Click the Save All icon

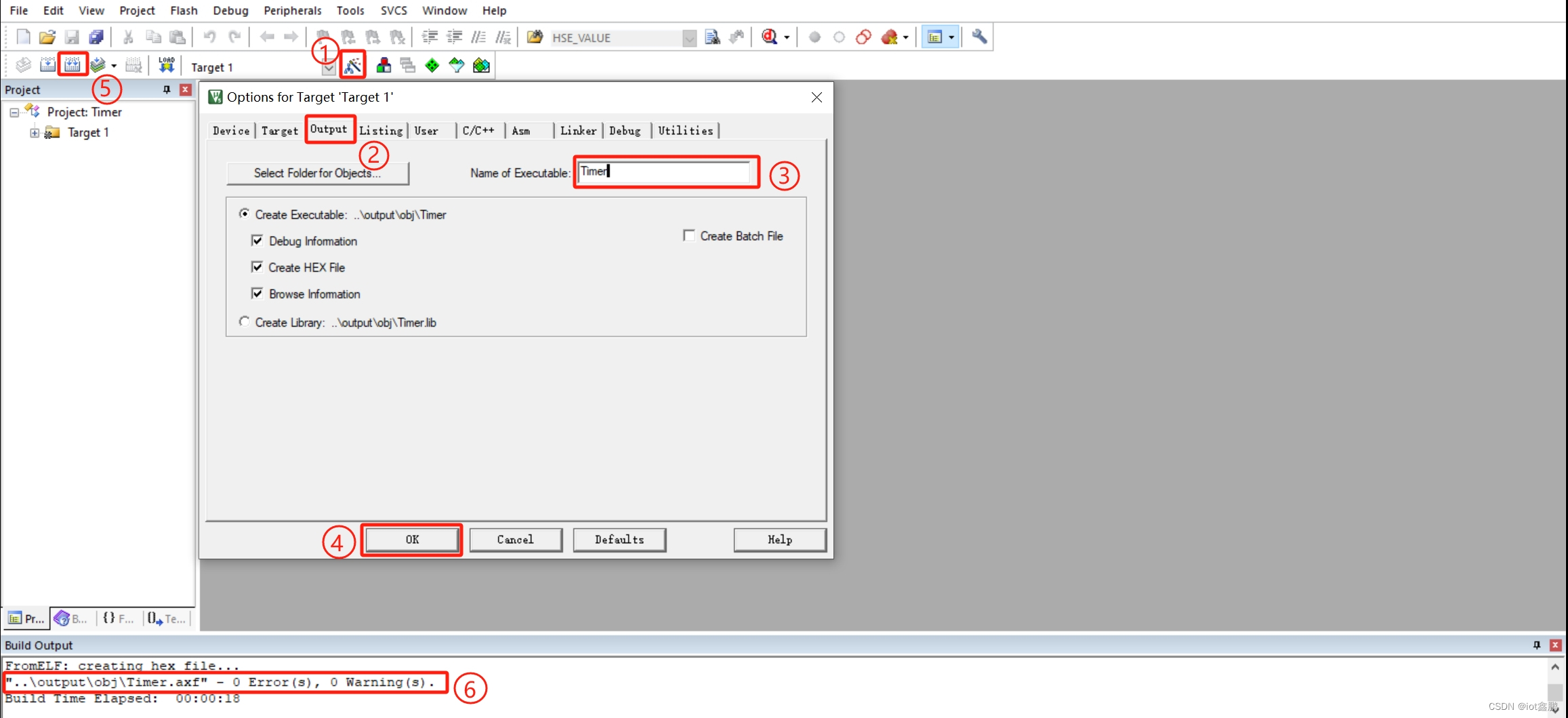pos(96,37)
